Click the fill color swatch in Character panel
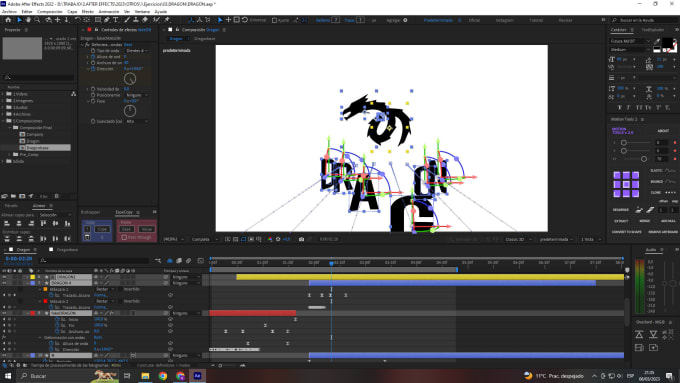 coord(668,42)
